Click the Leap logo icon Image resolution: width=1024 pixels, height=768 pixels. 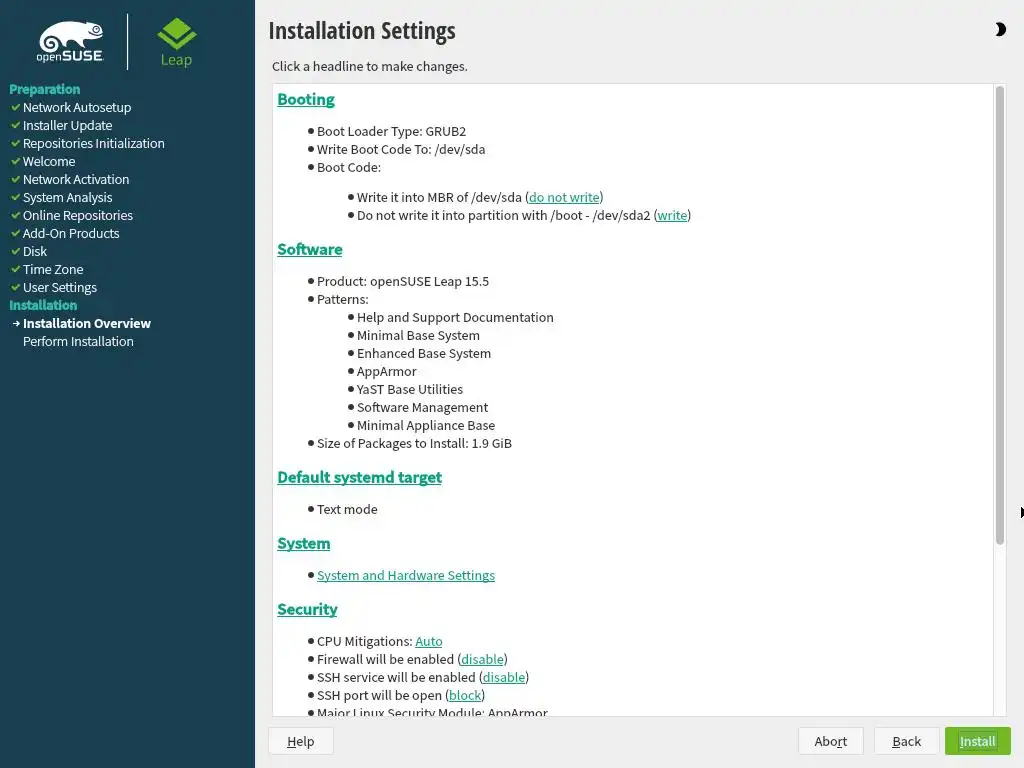click(176, 42)
